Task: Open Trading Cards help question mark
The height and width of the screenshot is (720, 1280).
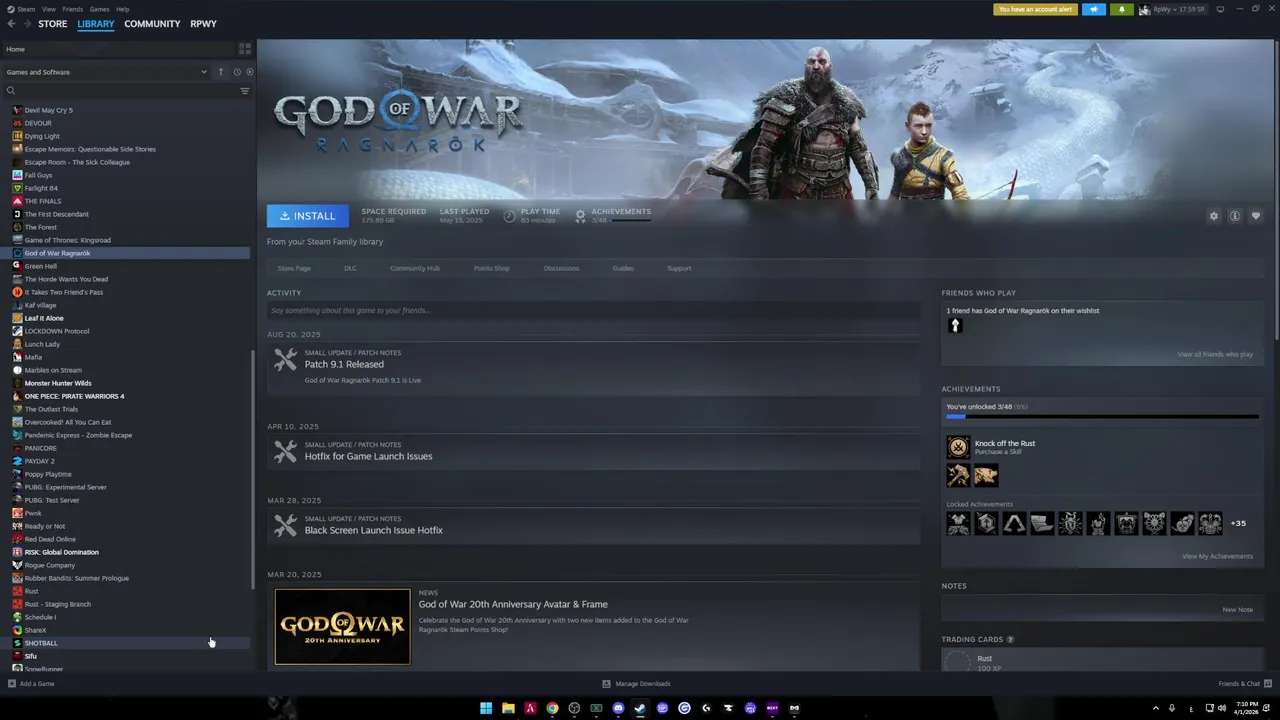Action: pyautogui.click(x=1010, y=639)
